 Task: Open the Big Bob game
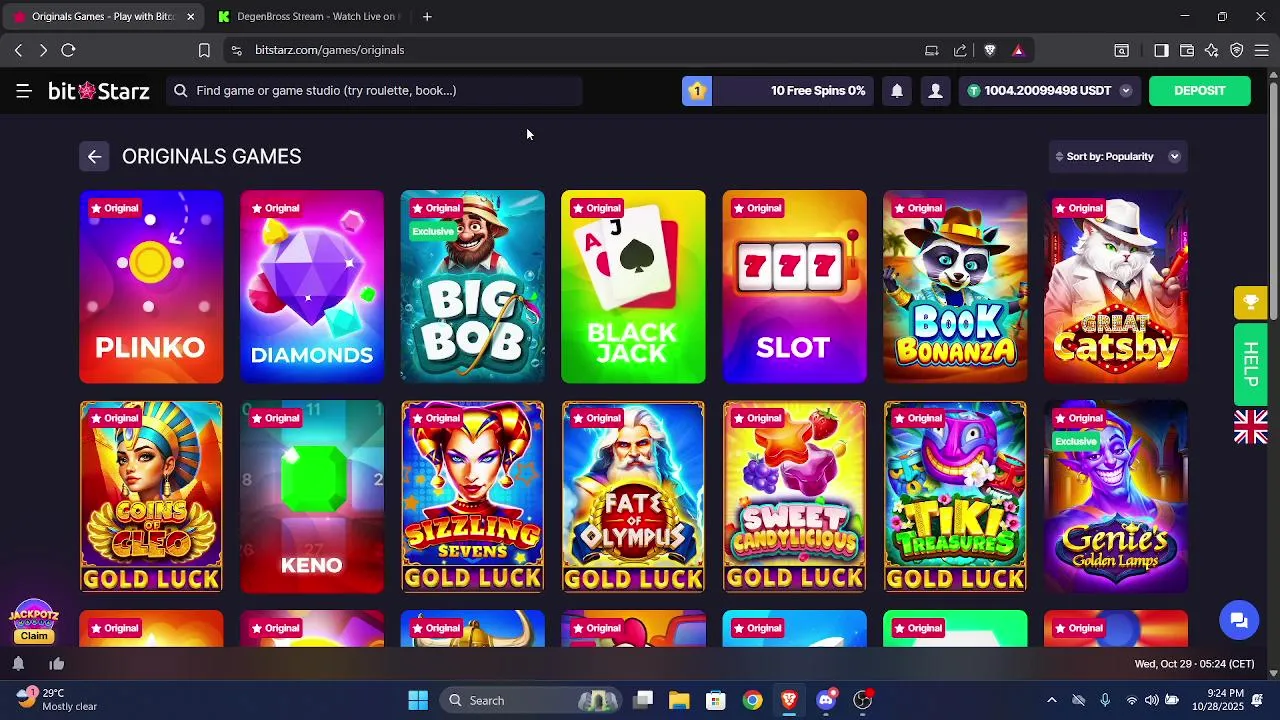pos(473,287)
